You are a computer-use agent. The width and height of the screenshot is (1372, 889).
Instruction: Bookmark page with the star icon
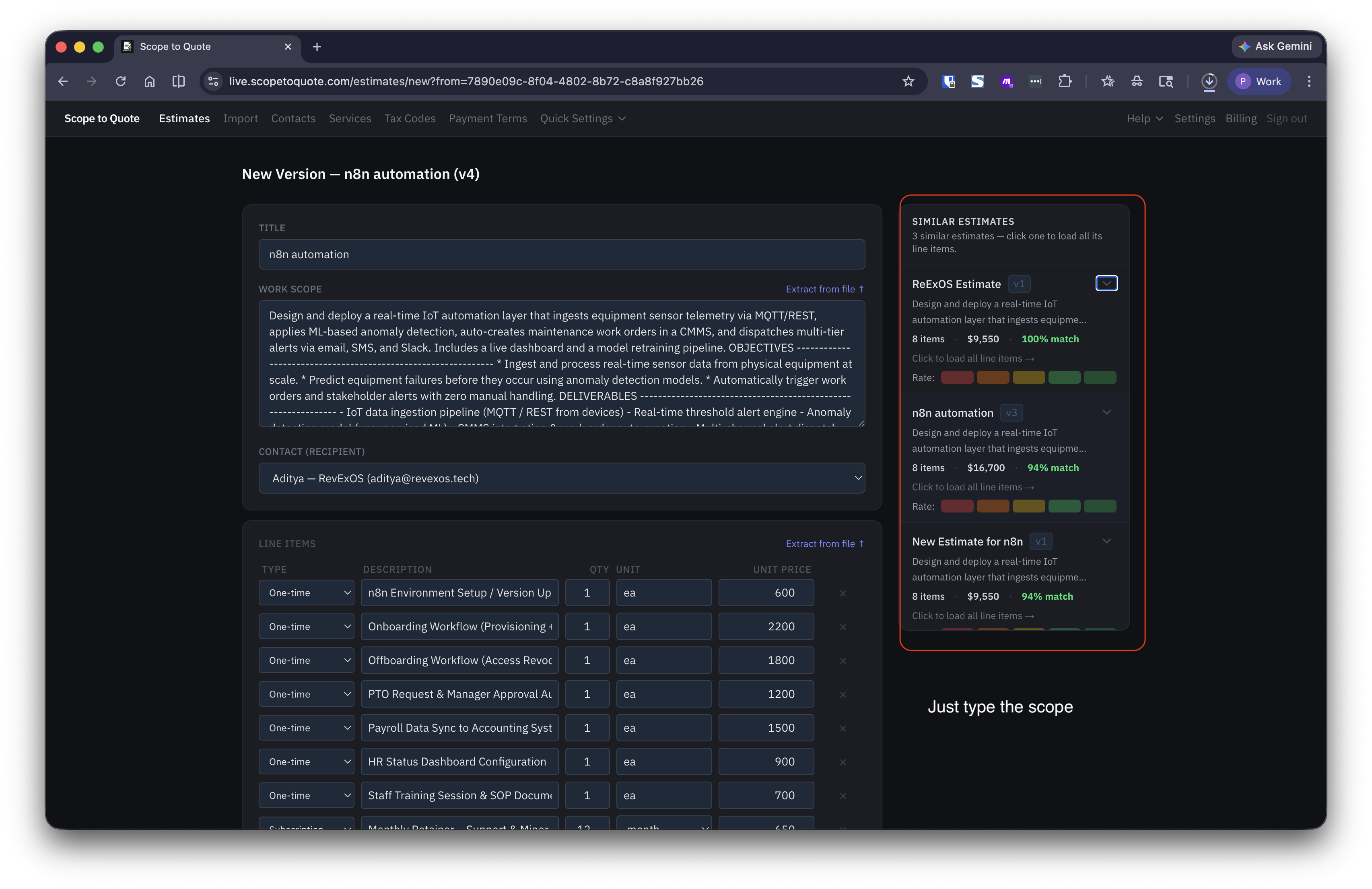point(908,81)
